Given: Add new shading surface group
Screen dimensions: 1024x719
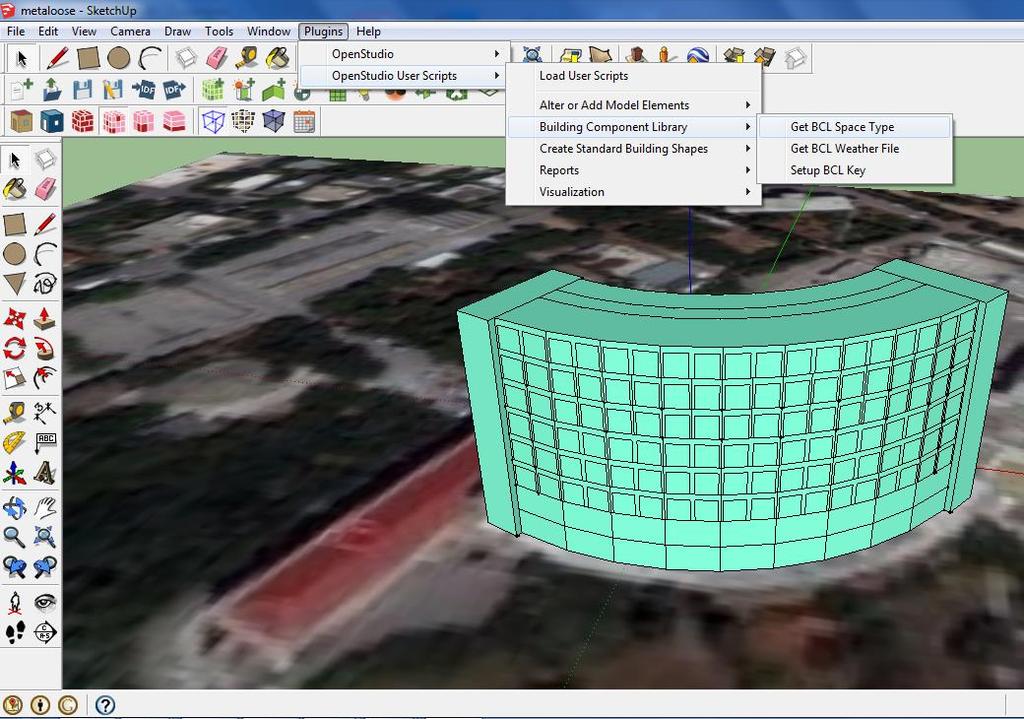Looking at the screenshot, I should pos(243,89).
